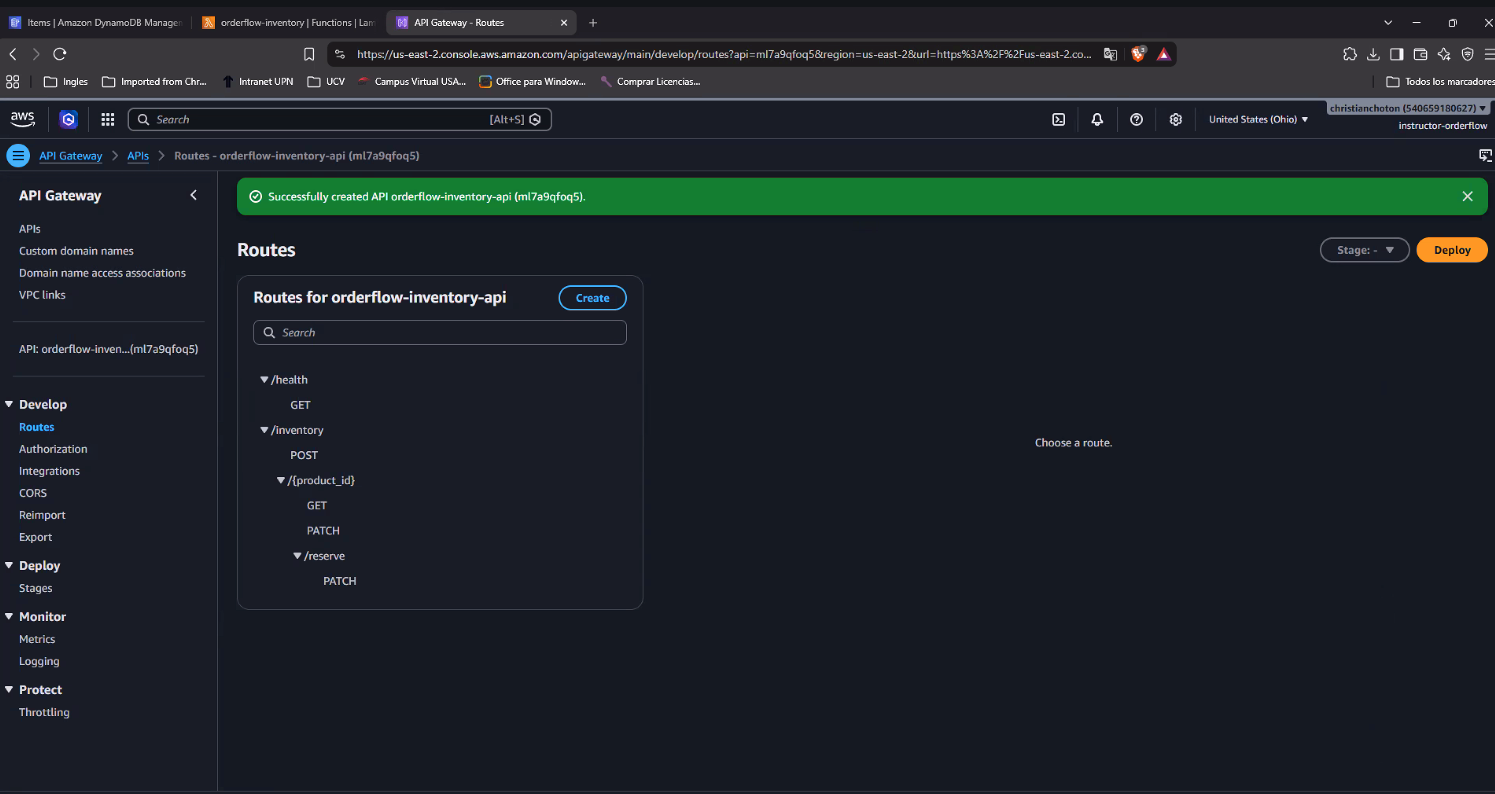Open the United States (Ohio) region dropdown
Image resolution: width=1495 pixels, height=794 pixels.
(x=1258, y=120)
